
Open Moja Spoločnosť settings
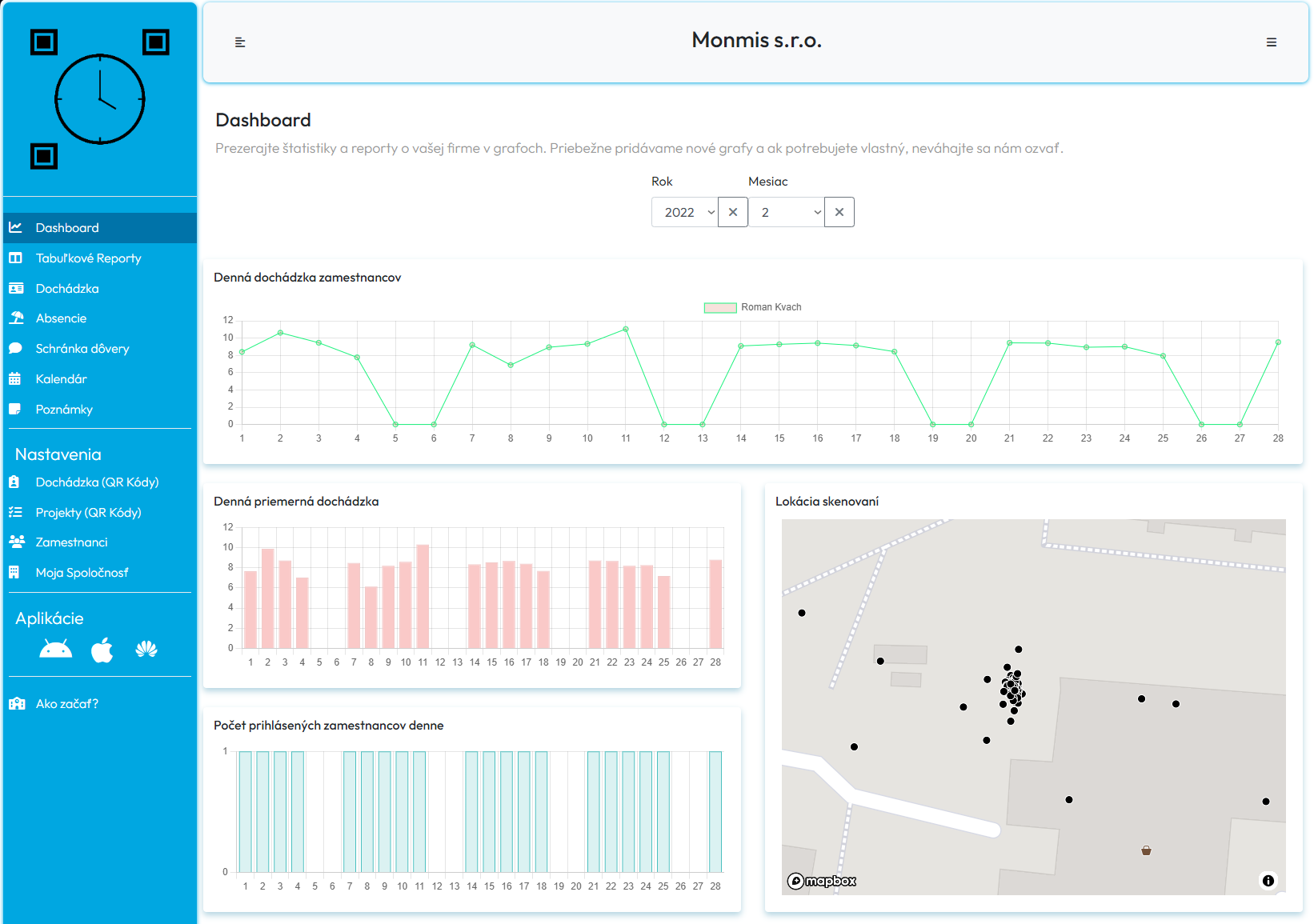pos(99,573)
